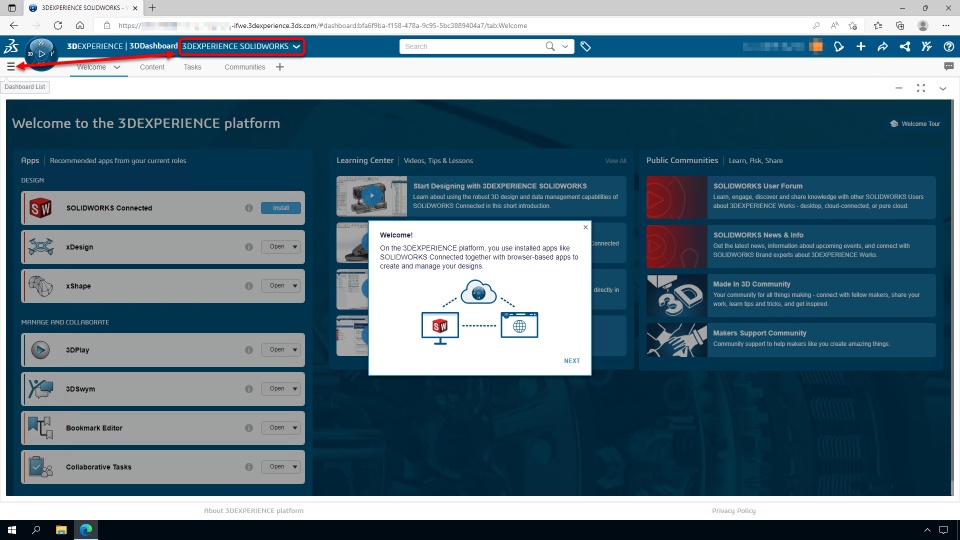The height and width of the screenshot is (540, 960).
Task: Open SOLIDWORKS News & Info community
Action: tap(791, 246)
